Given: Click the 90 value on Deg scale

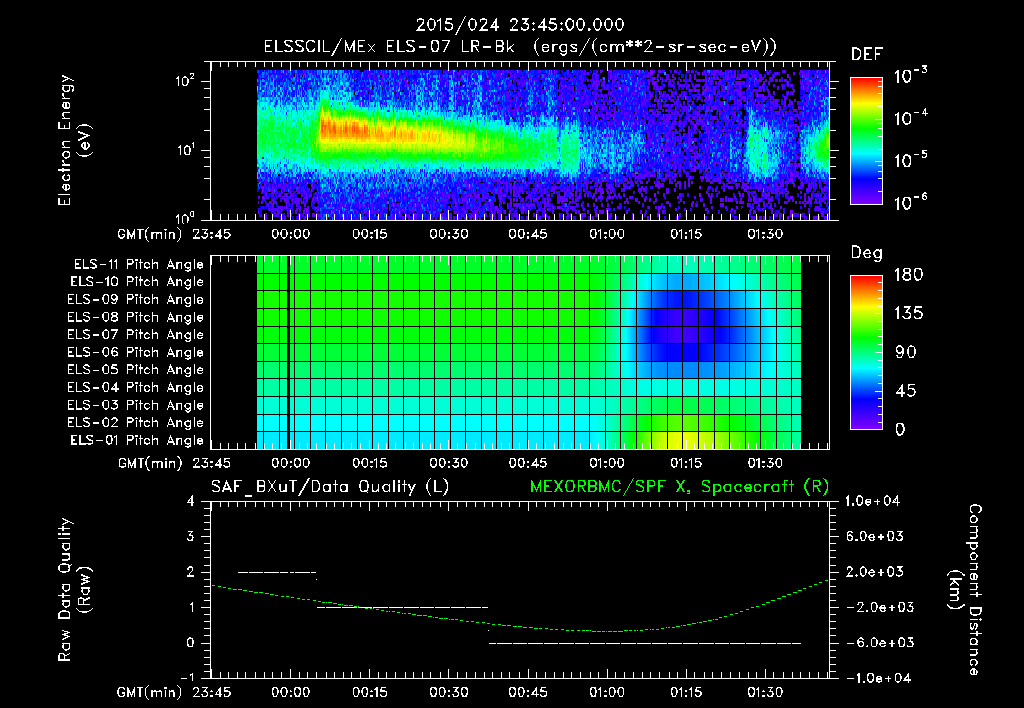Looking at the screenshot, I should [908, 352].
